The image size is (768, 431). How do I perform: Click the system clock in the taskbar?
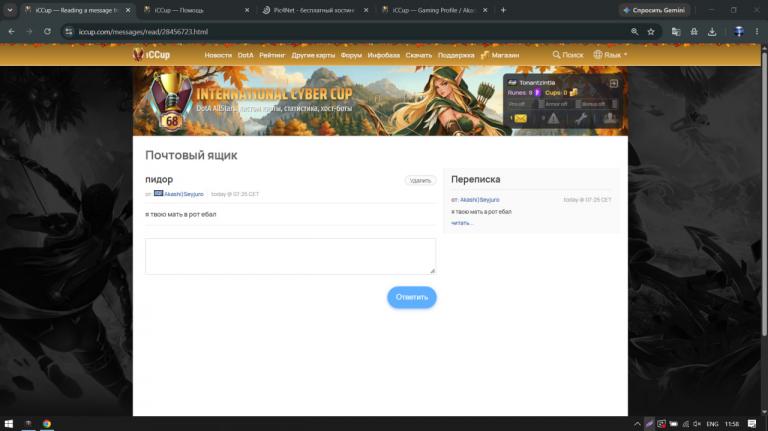[732, 424]
